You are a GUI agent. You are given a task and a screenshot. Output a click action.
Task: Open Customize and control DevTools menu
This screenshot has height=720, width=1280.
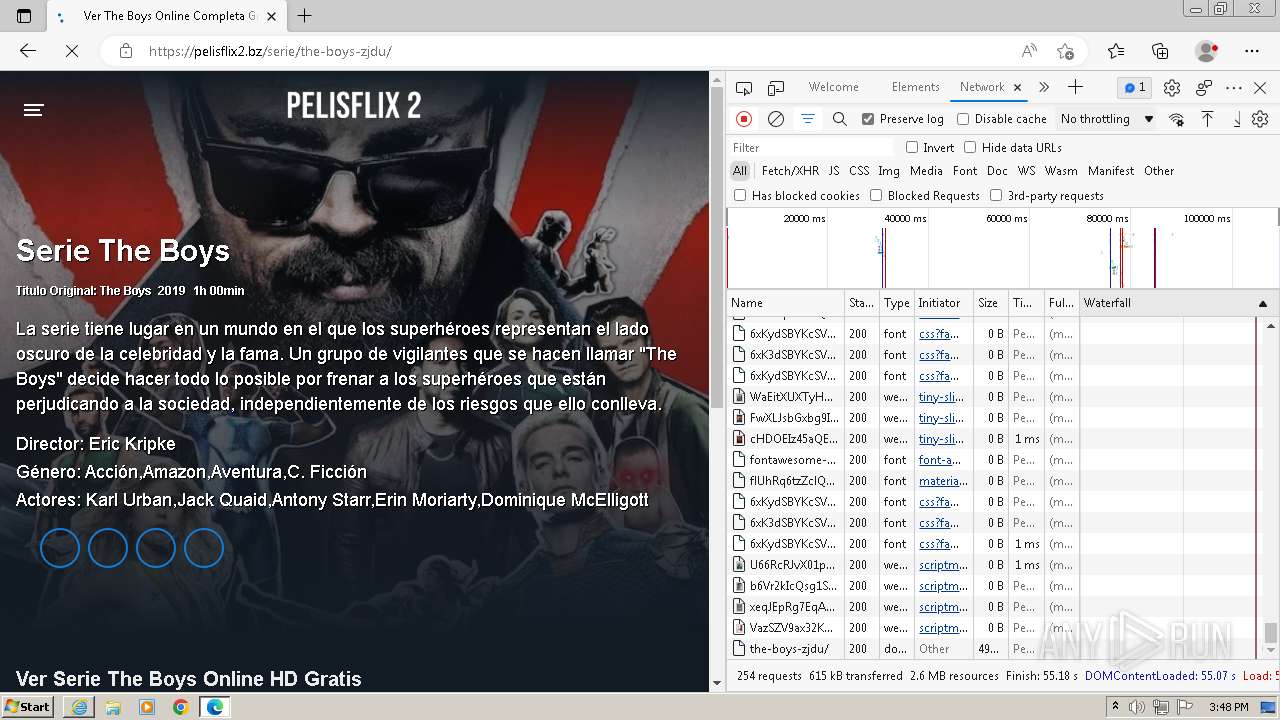click(x=1234, y=88)
